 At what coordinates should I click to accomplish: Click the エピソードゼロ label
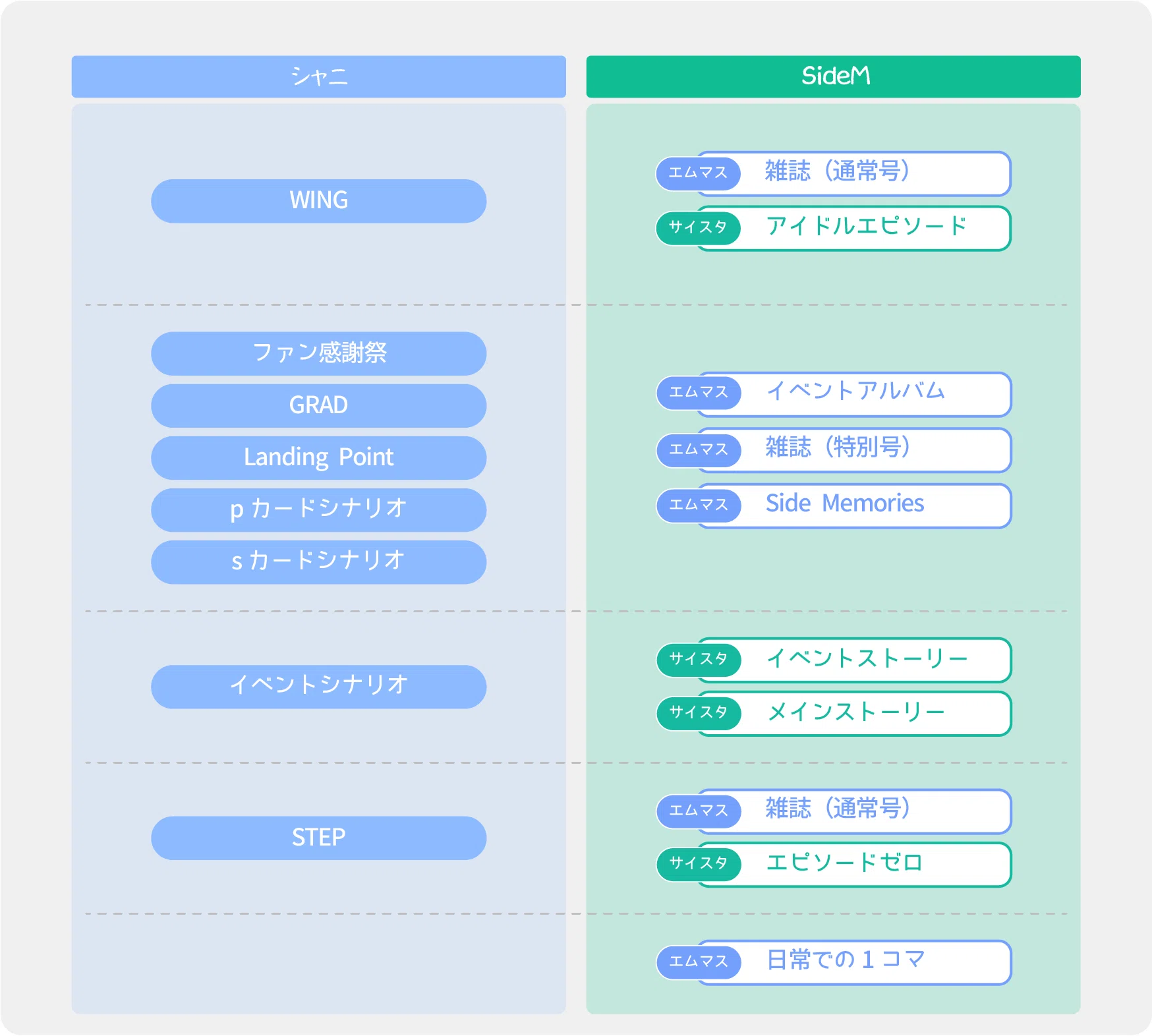pos(844,863)
